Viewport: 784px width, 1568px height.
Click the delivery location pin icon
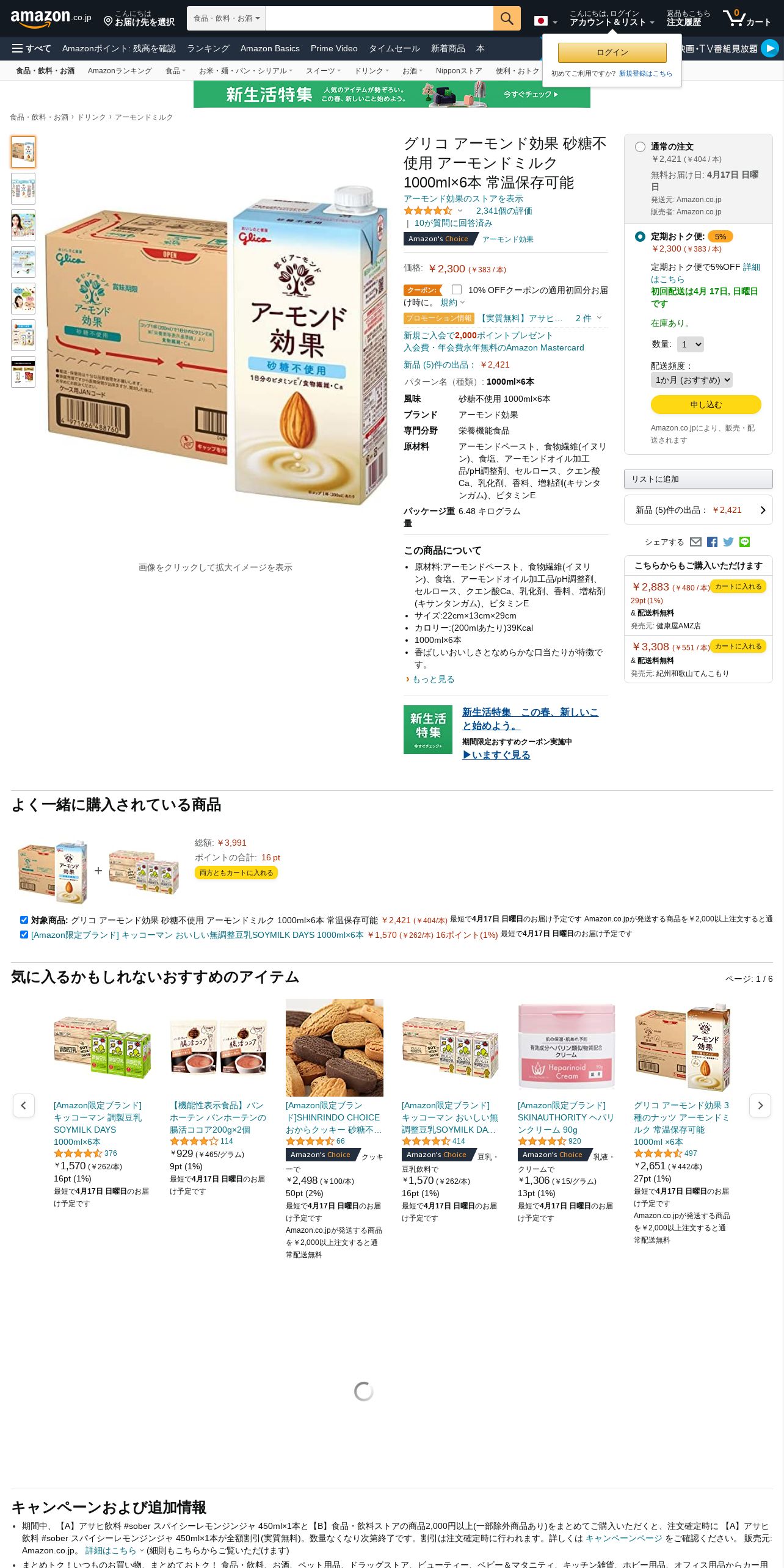(108, 21)
